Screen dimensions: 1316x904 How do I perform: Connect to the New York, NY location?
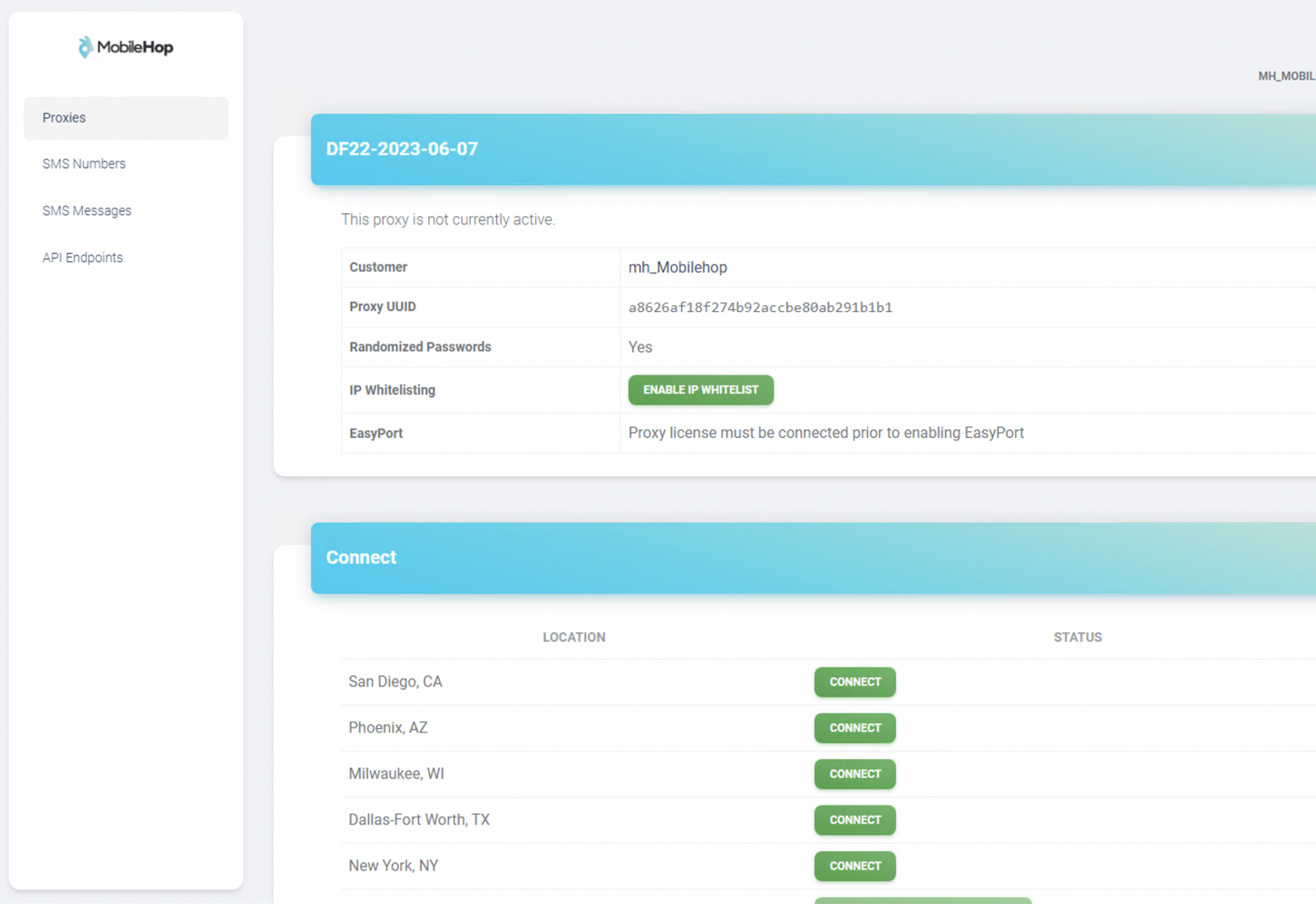point(854,866)
